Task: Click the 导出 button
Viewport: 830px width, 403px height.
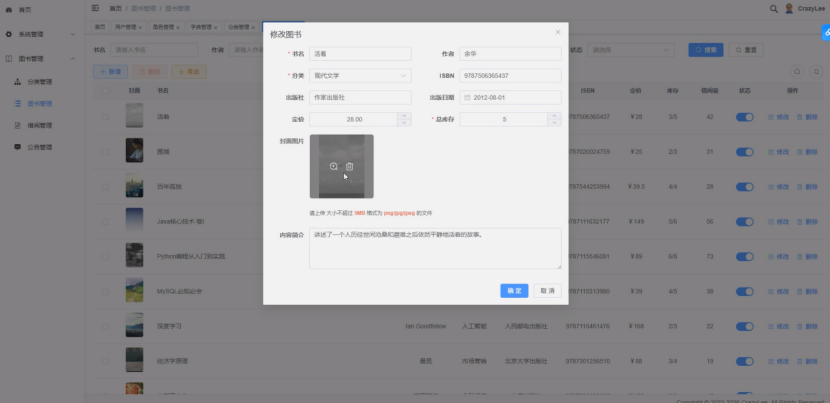Action: [189, 71]
